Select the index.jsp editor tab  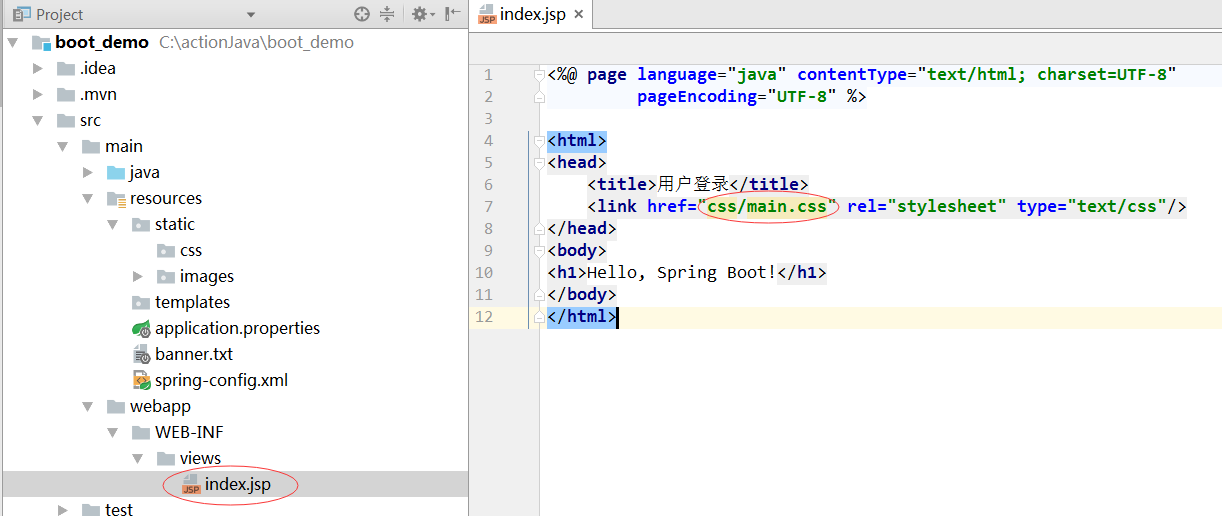click(532, 15)
